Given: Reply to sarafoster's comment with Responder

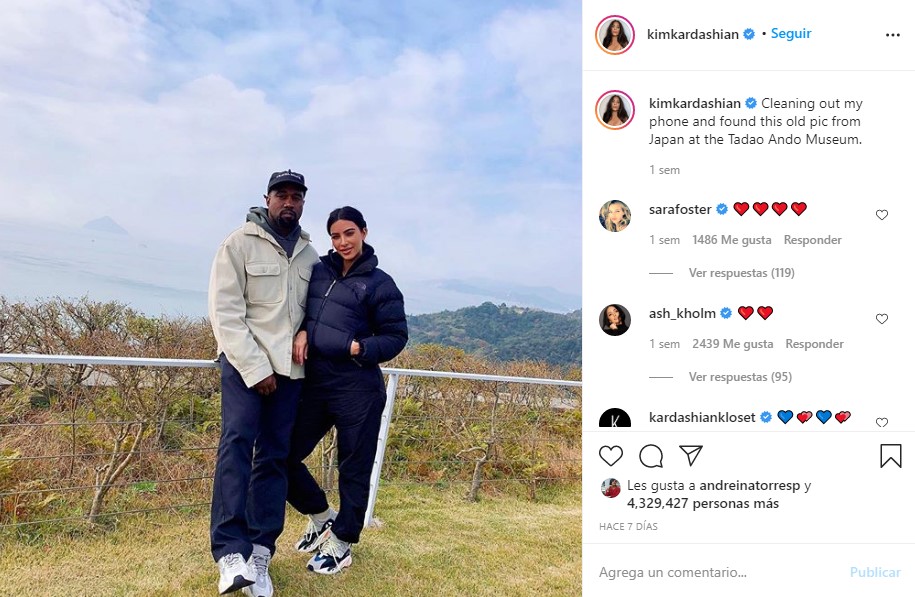Looking at the screenshot, I should click(812, 240).
